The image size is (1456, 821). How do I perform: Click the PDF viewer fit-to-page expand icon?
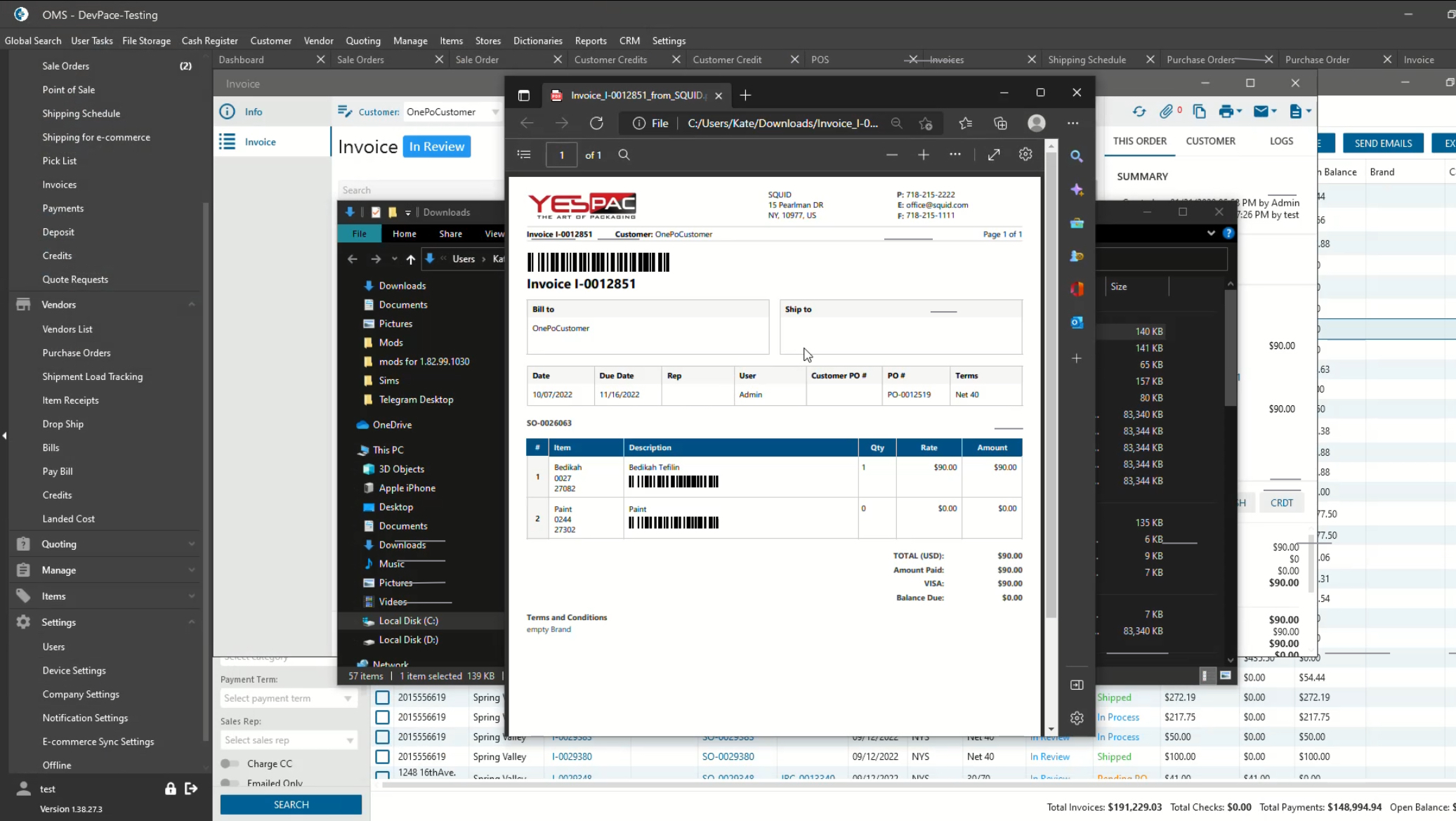[x=993, y=155]
